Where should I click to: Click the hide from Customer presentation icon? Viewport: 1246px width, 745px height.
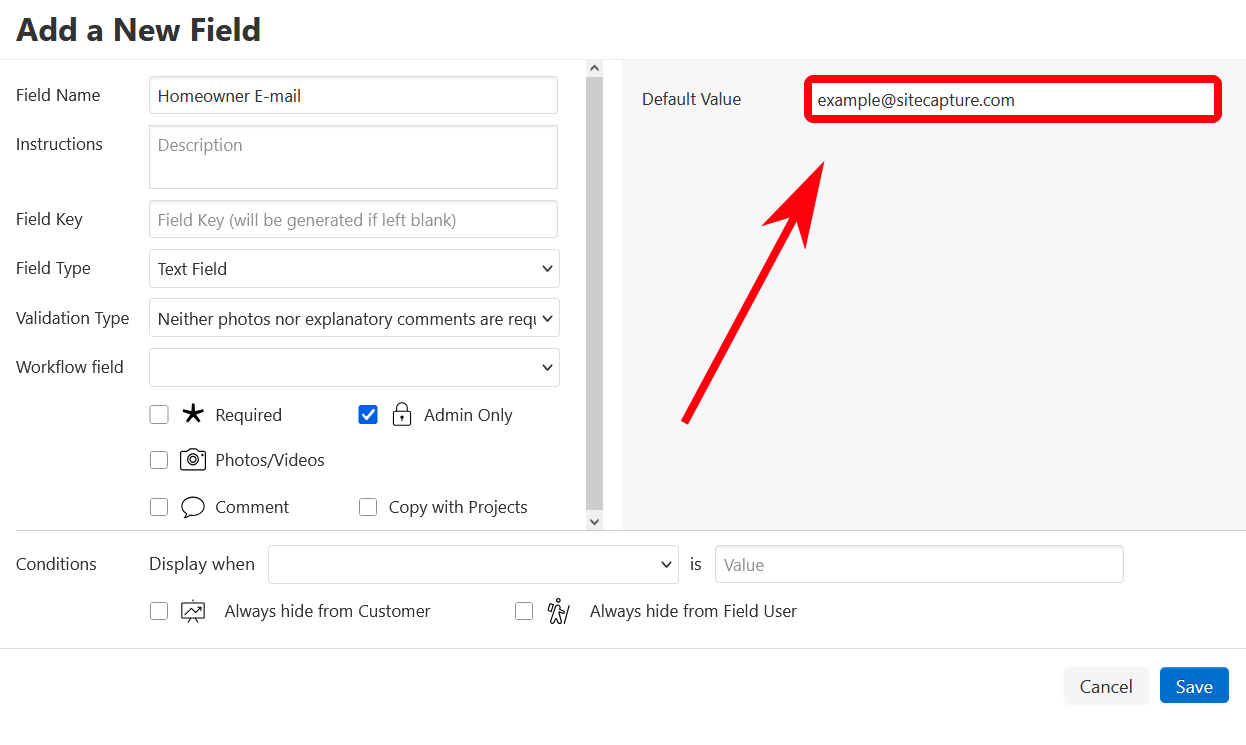(x=192, y=611)
